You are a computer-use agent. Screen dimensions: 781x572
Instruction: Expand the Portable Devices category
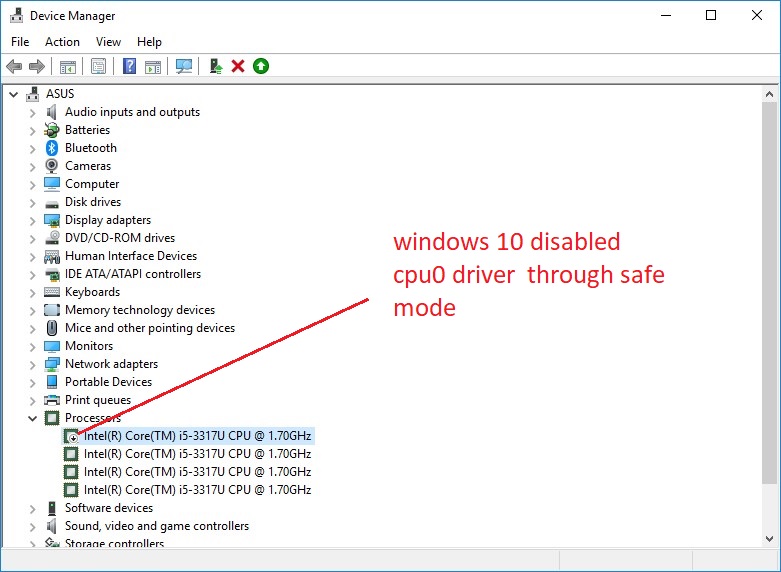[32, 383]
